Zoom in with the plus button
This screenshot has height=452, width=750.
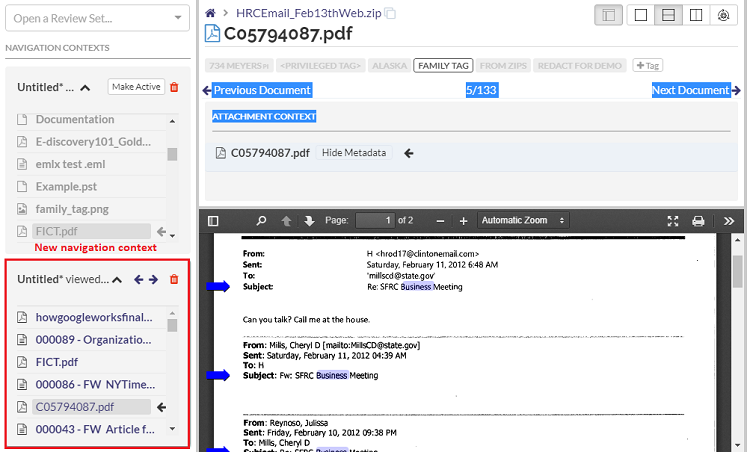tap(463, 220)
